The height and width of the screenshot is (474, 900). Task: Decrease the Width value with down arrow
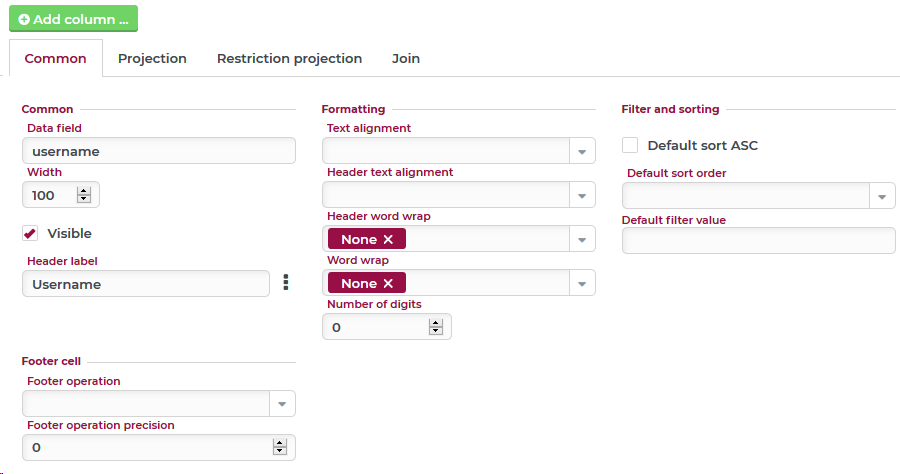[x=84, y=199]
